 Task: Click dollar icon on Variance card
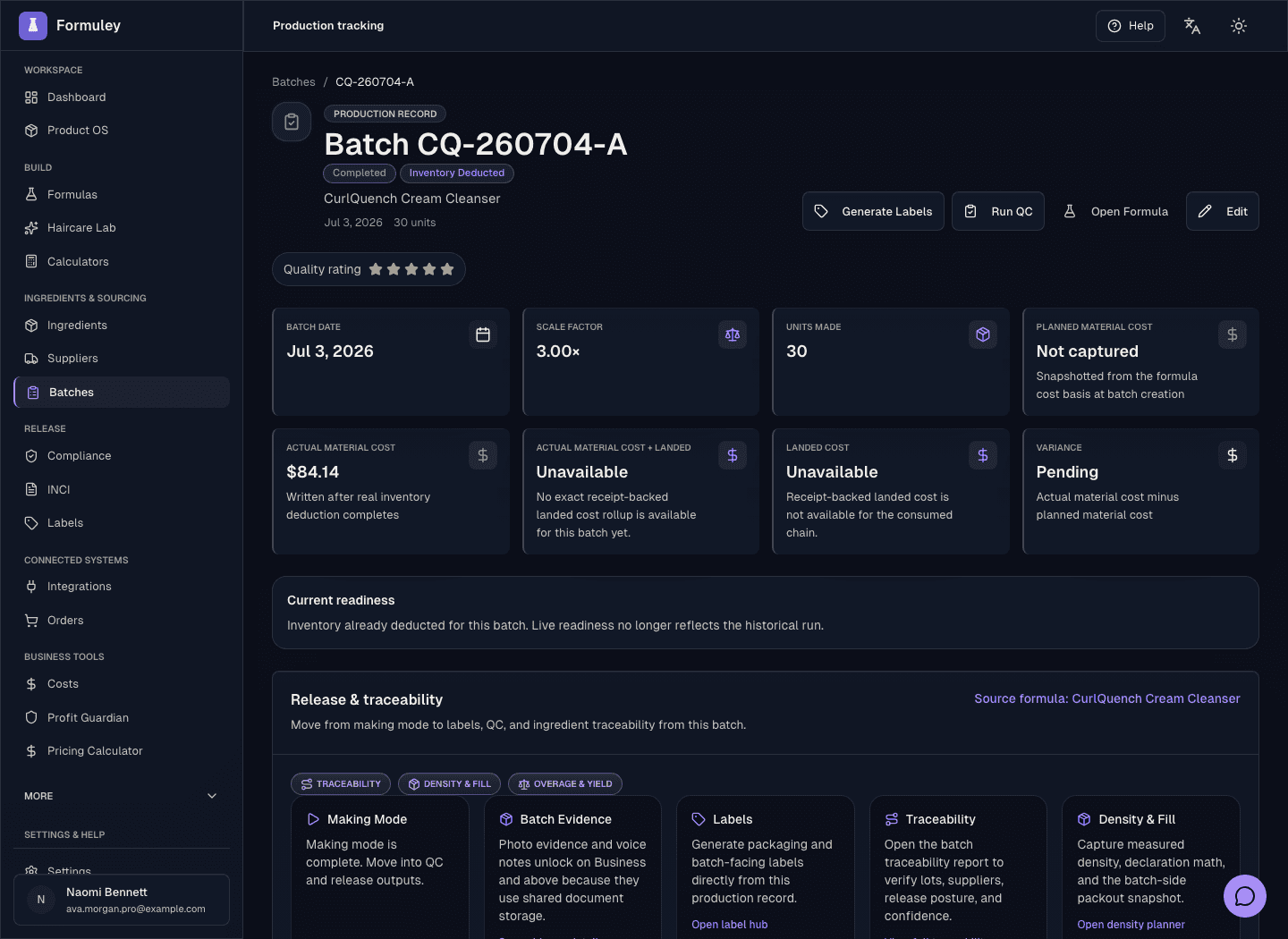[1233, 455]
